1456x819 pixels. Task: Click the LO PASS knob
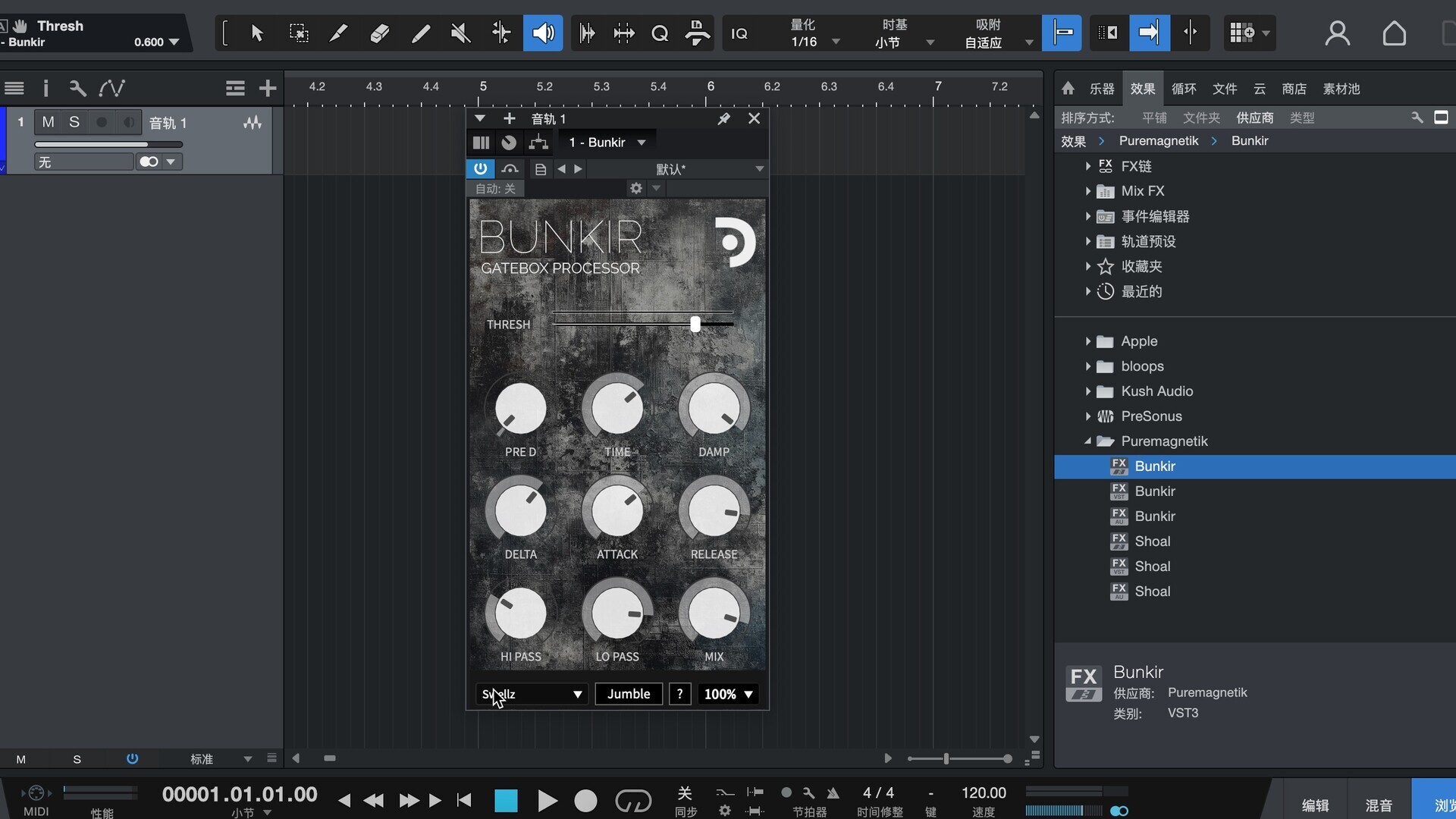[x=617, y=613]
